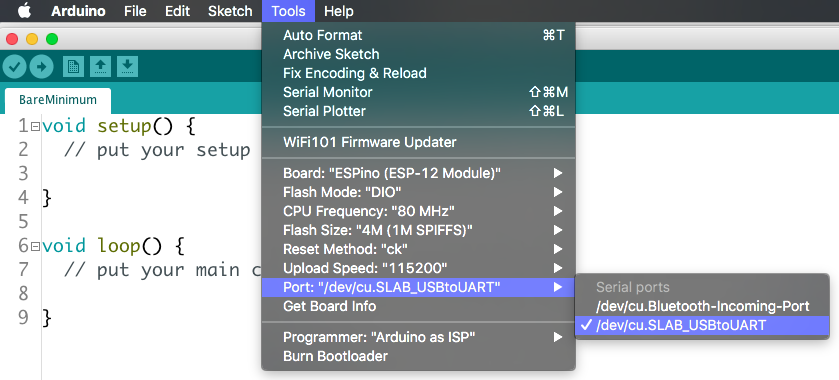Image resolution: width=839 pixels, height=380 pixels.
Task: Click the Open sketch up-arrow icon
Action: [x=100, y=66]
